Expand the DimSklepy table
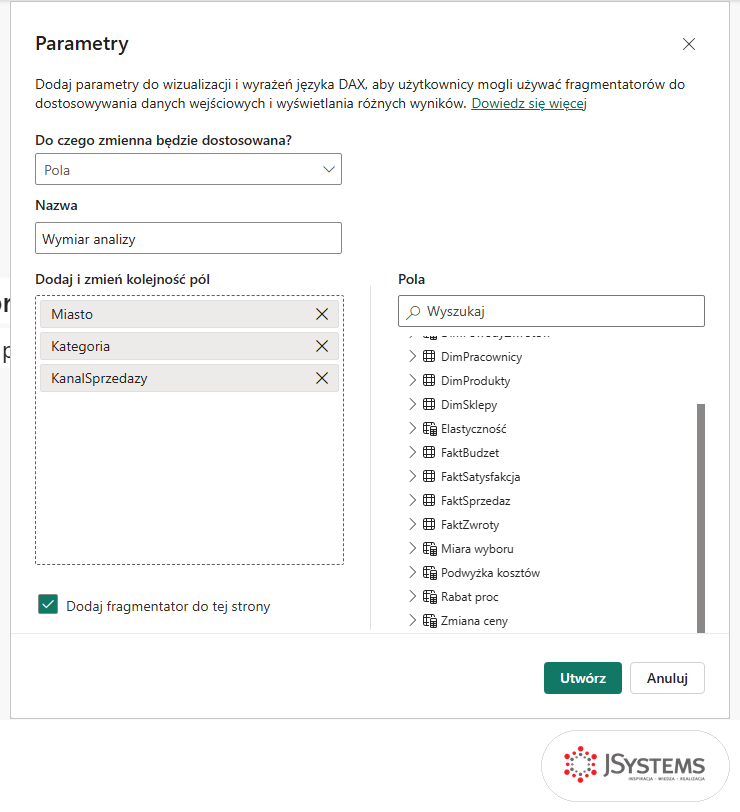 click(412, 404)
